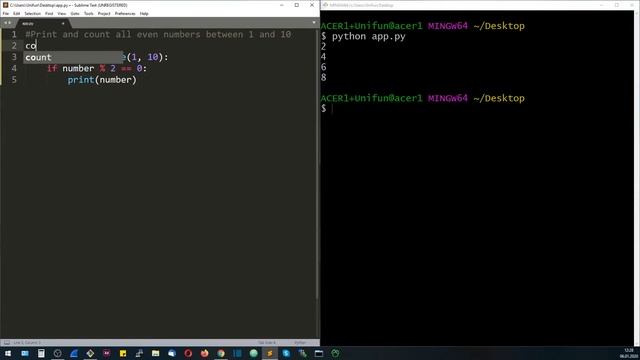
Task: Launch Opera browser from the taskbar
Action: click(188, 353)
